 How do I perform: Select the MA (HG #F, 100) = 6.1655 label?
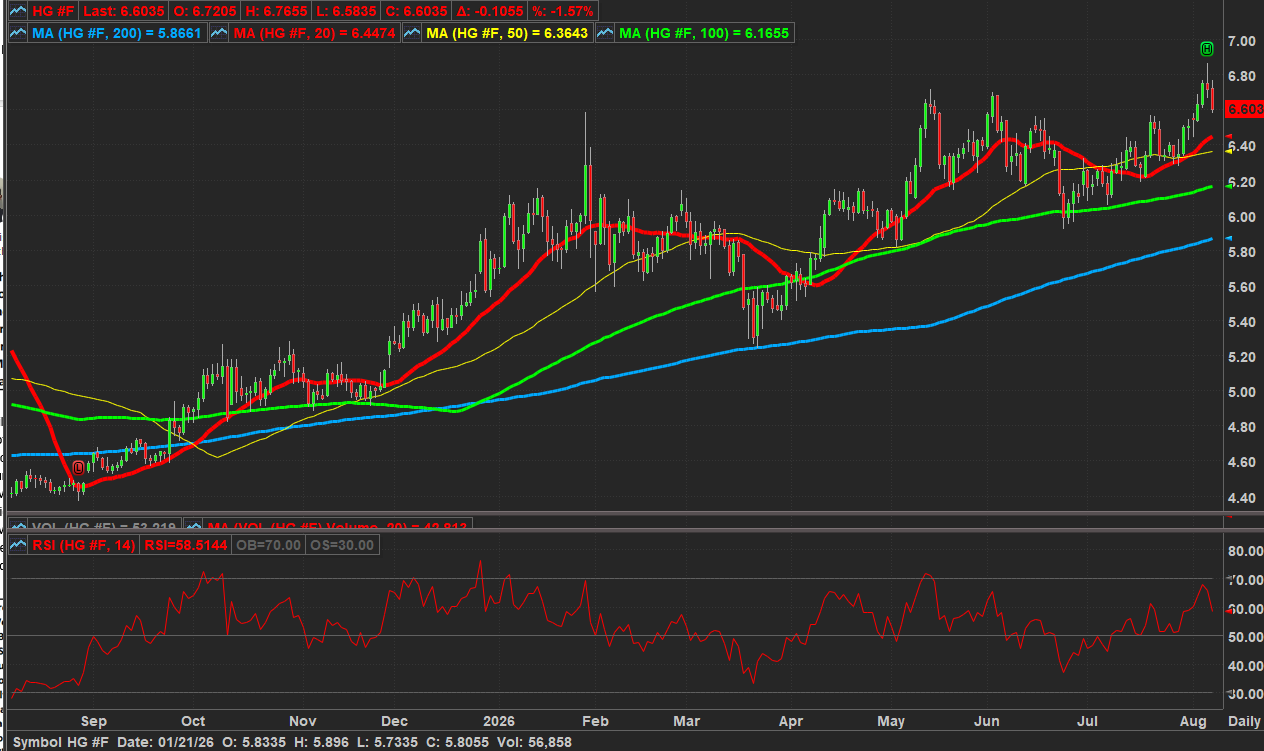point(704,33)
